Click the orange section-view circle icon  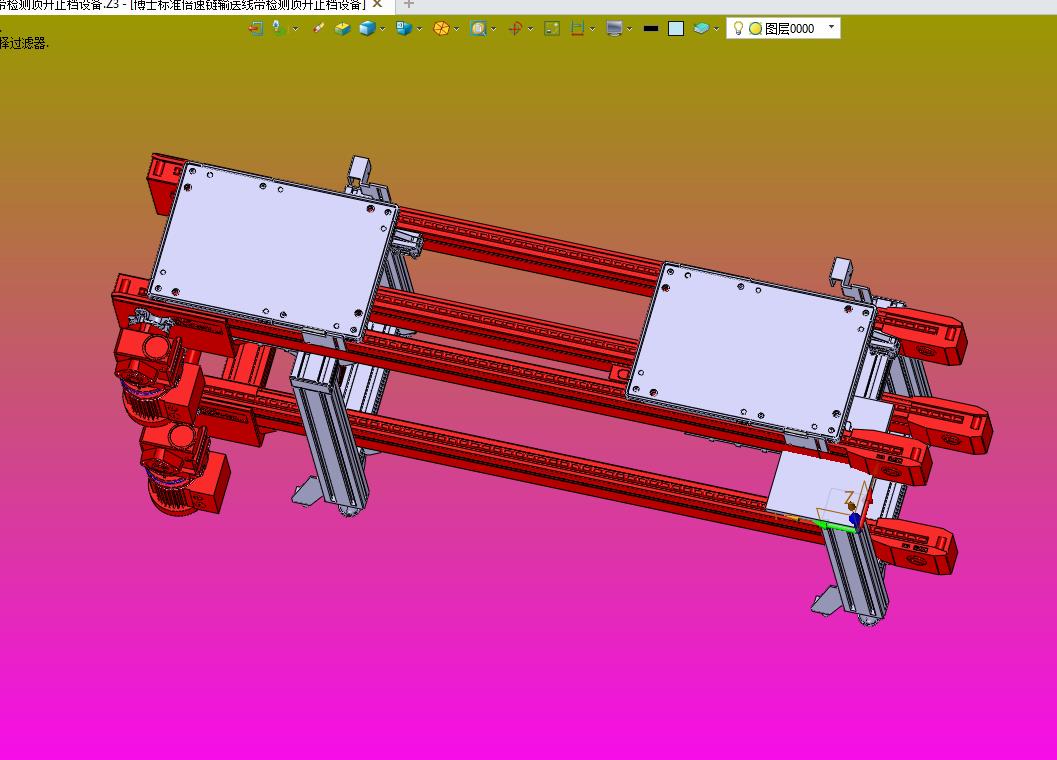[x=441, y=28]
